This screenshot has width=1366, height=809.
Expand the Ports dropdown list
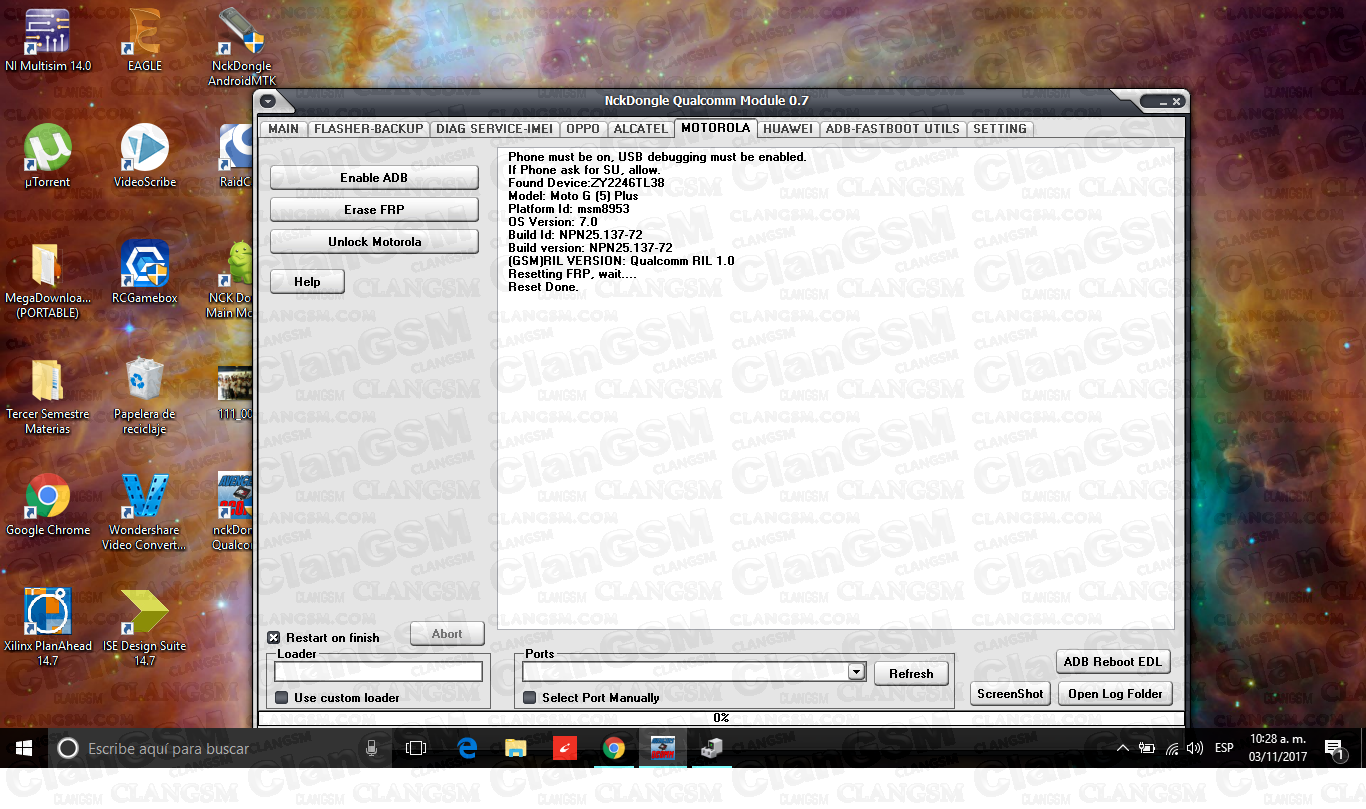coord(856,672)
